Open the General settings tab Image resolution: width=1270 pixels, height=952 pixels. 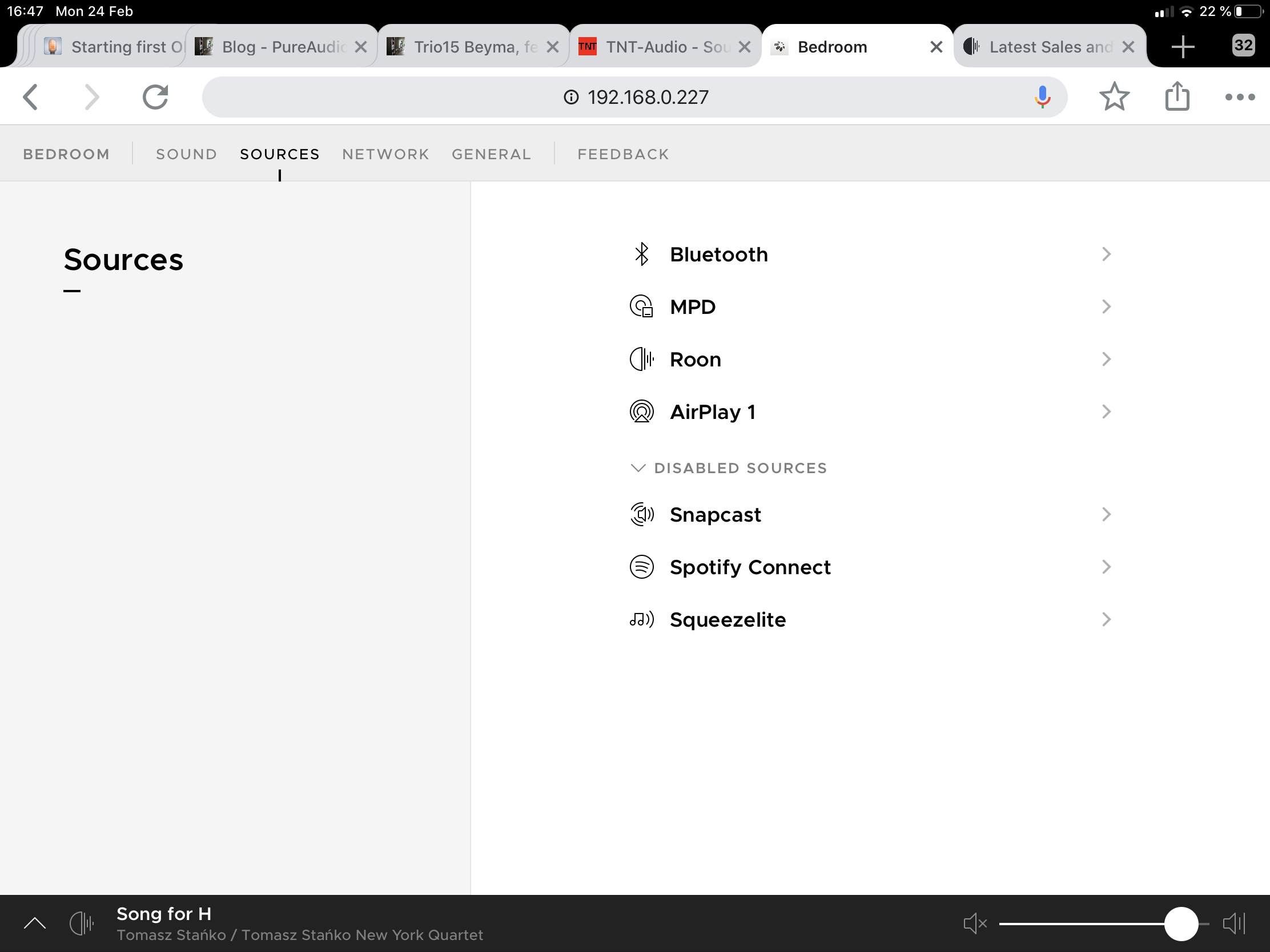[x=492, y=154]
